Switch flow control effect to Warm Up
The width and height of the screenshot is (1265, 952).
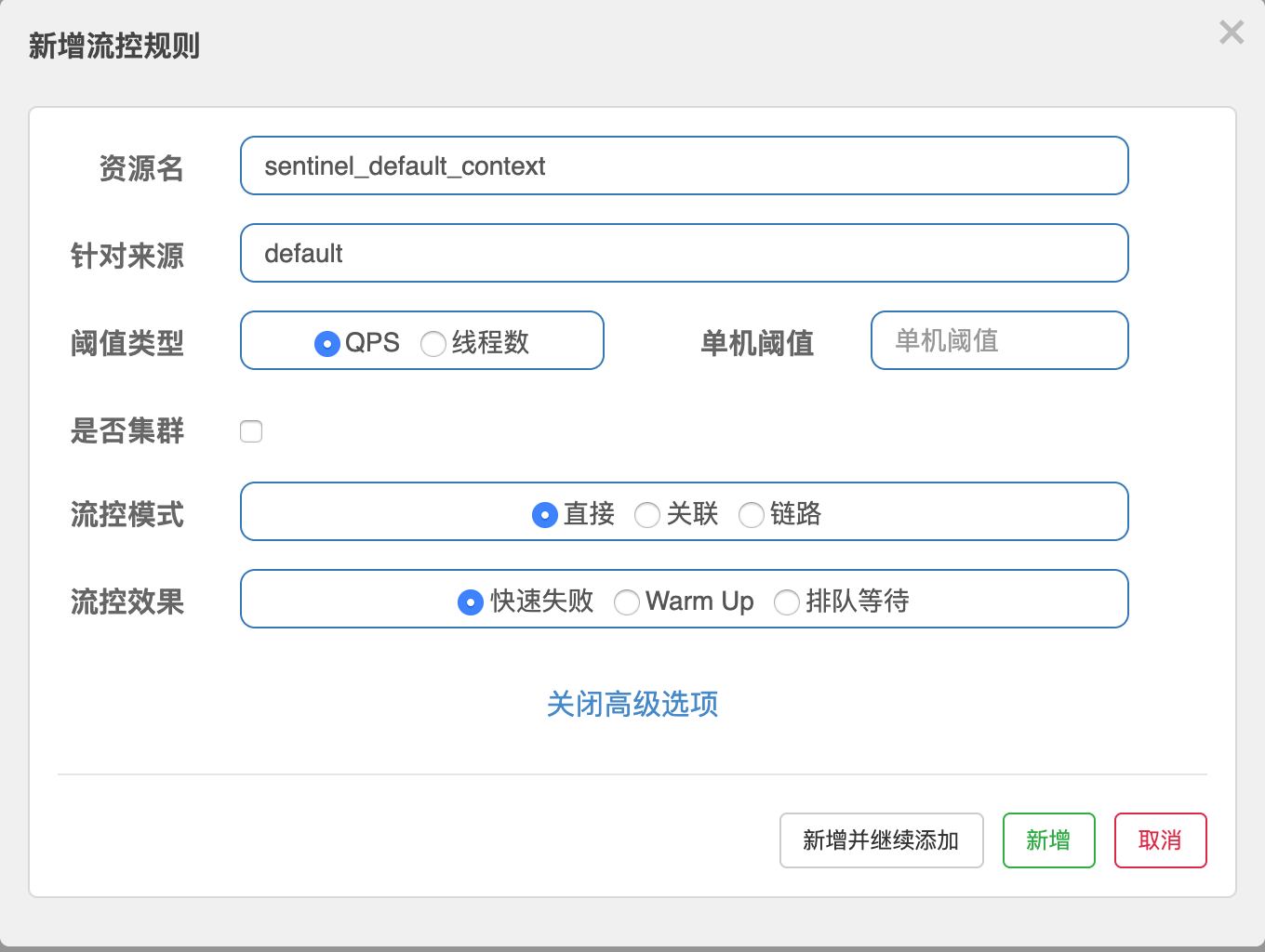coord(627,602)
